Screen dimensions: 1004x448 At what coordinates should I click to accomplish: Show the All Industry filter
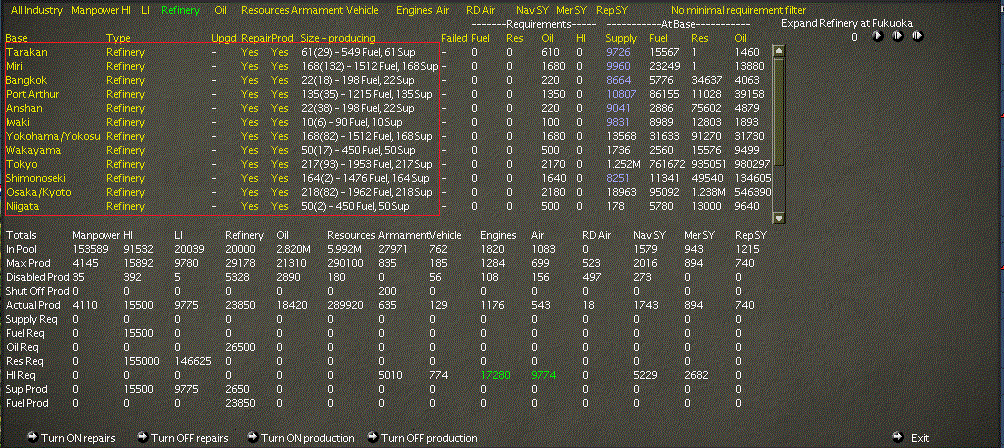pyautogui.click(x=36, y=10)
